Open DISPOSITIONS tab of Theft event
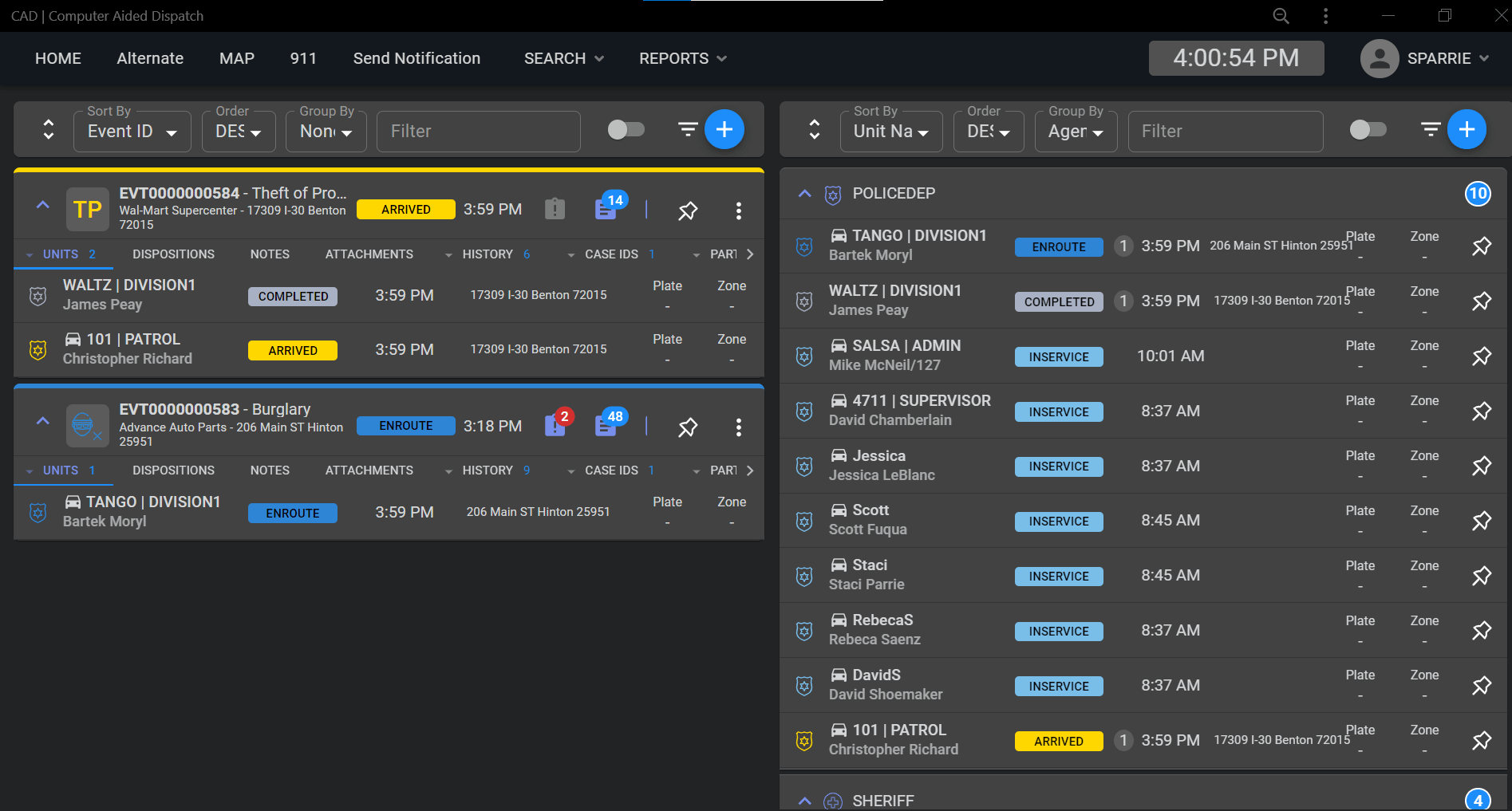The height and width of the screenshot is (811, 1512). [173, 254]
